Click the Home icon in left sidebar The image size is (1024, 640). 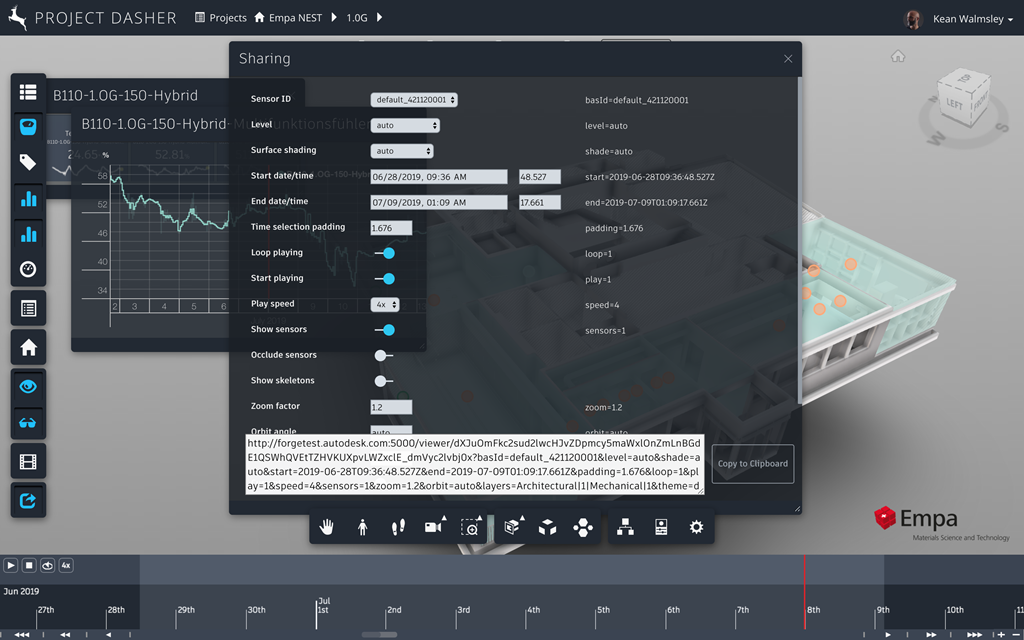(28, 348)
